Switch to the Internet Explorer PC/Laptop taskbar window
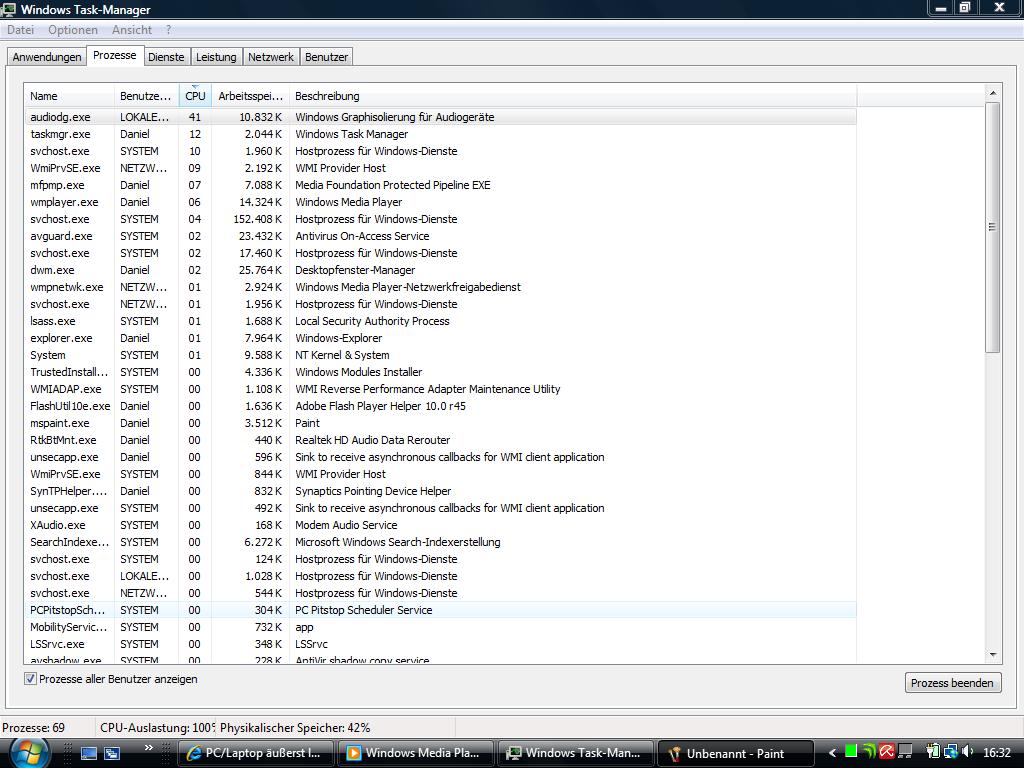 coord(255,753)
